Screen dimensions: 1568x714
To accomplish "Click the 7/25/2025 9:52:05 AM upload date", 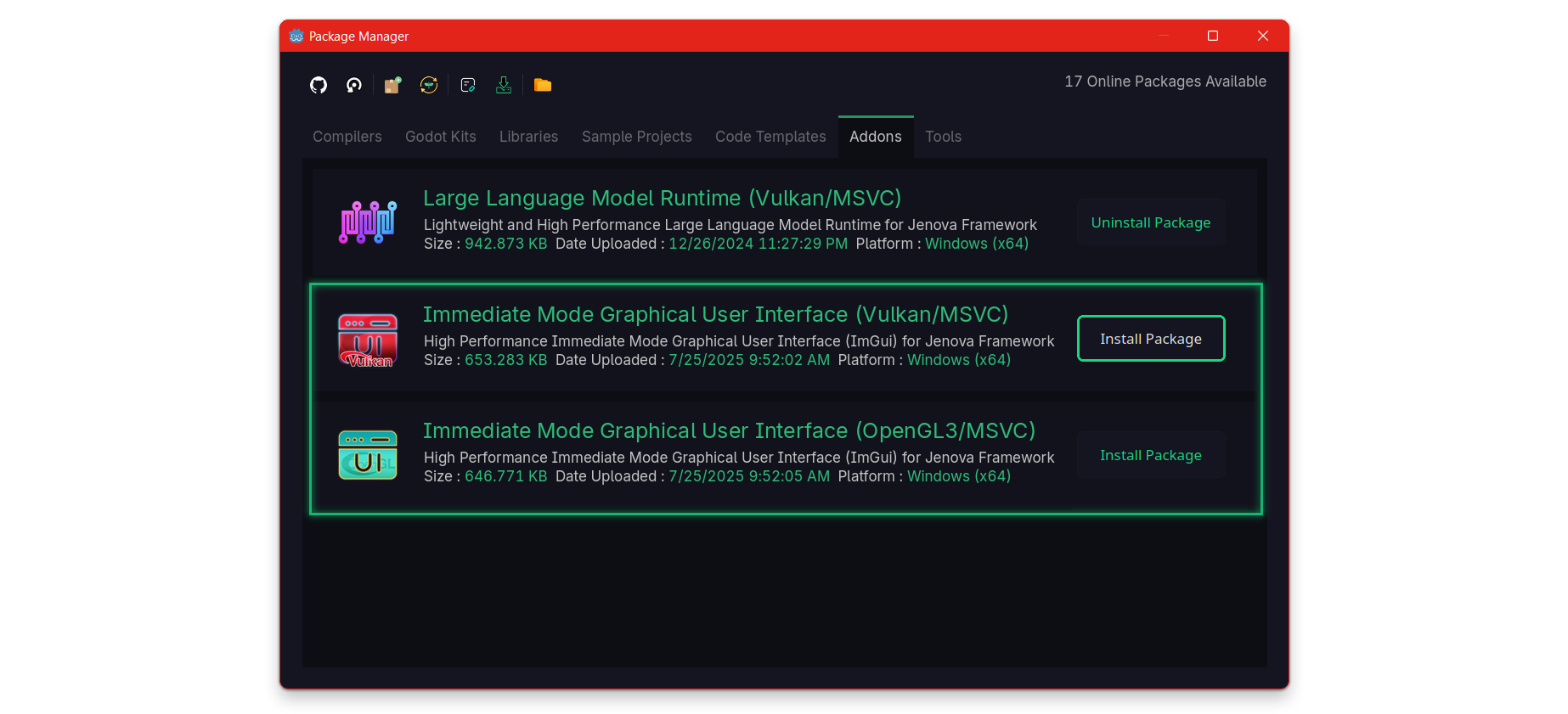I will tap(749, 476).
